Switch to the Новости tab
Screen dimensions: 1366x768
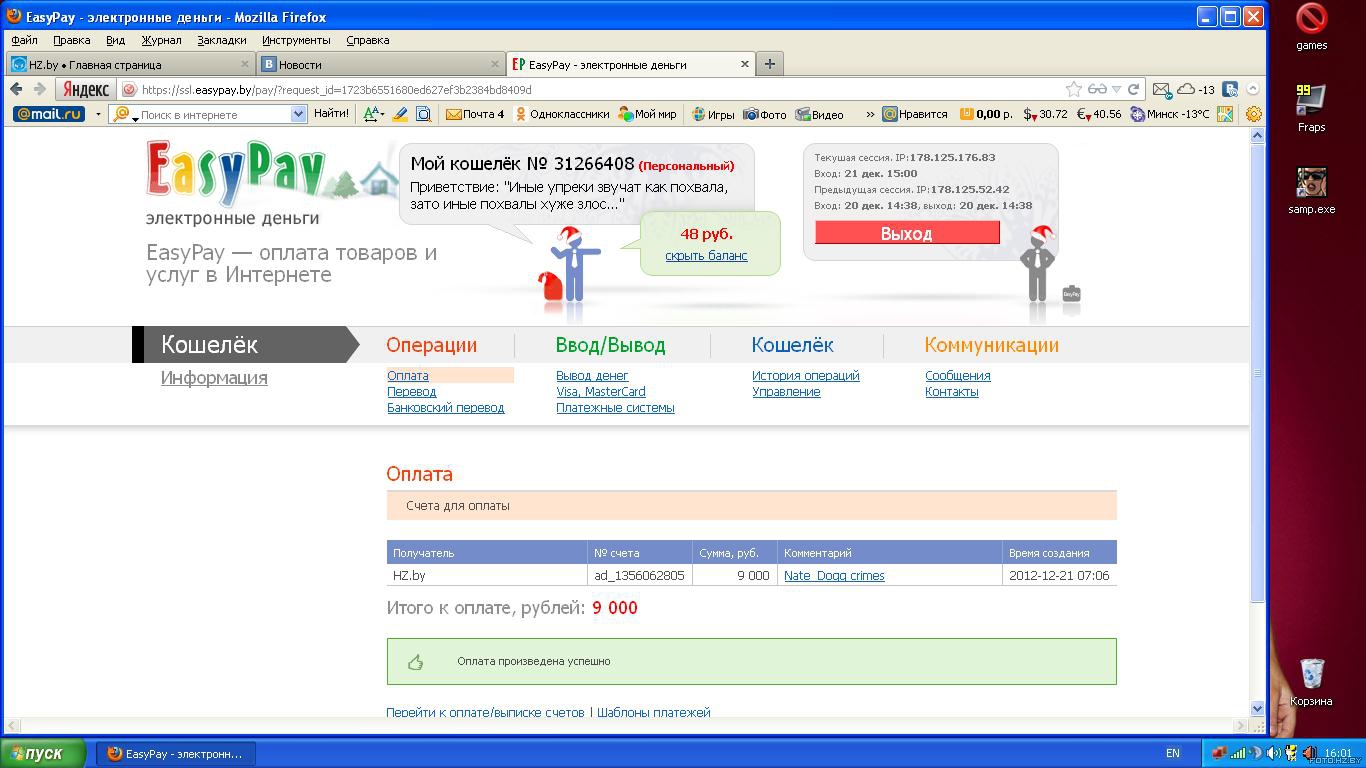[380, 64]
